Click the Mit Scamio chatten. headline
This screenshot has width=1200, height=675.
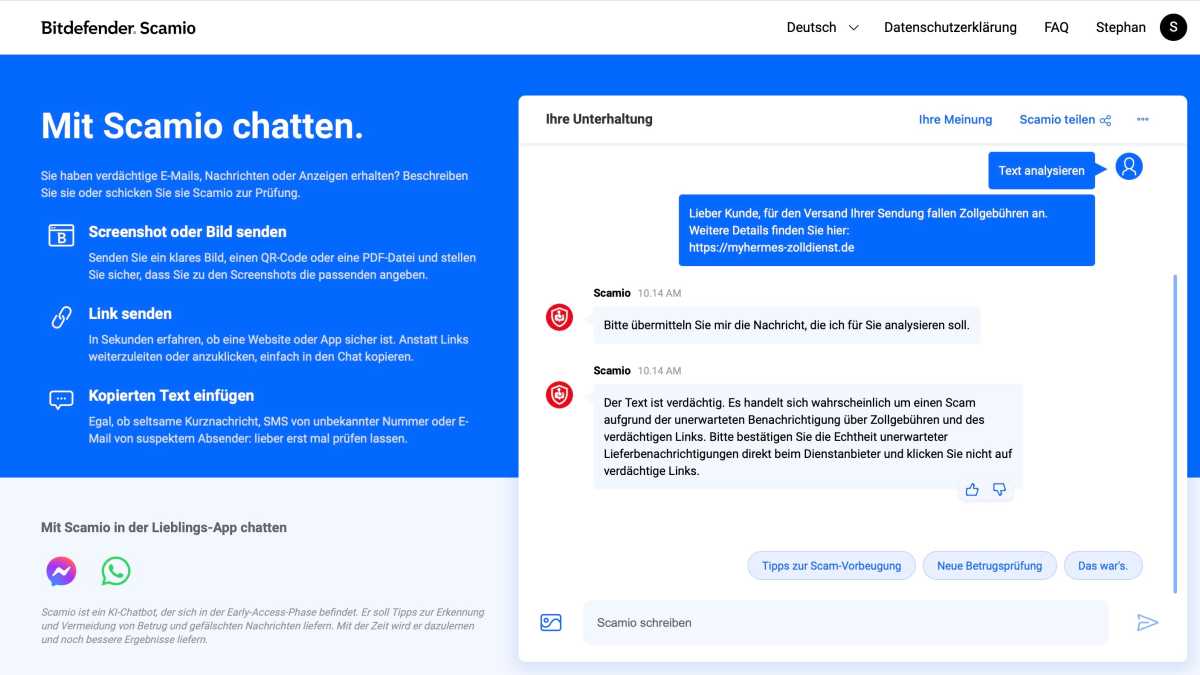pos(202,126)
